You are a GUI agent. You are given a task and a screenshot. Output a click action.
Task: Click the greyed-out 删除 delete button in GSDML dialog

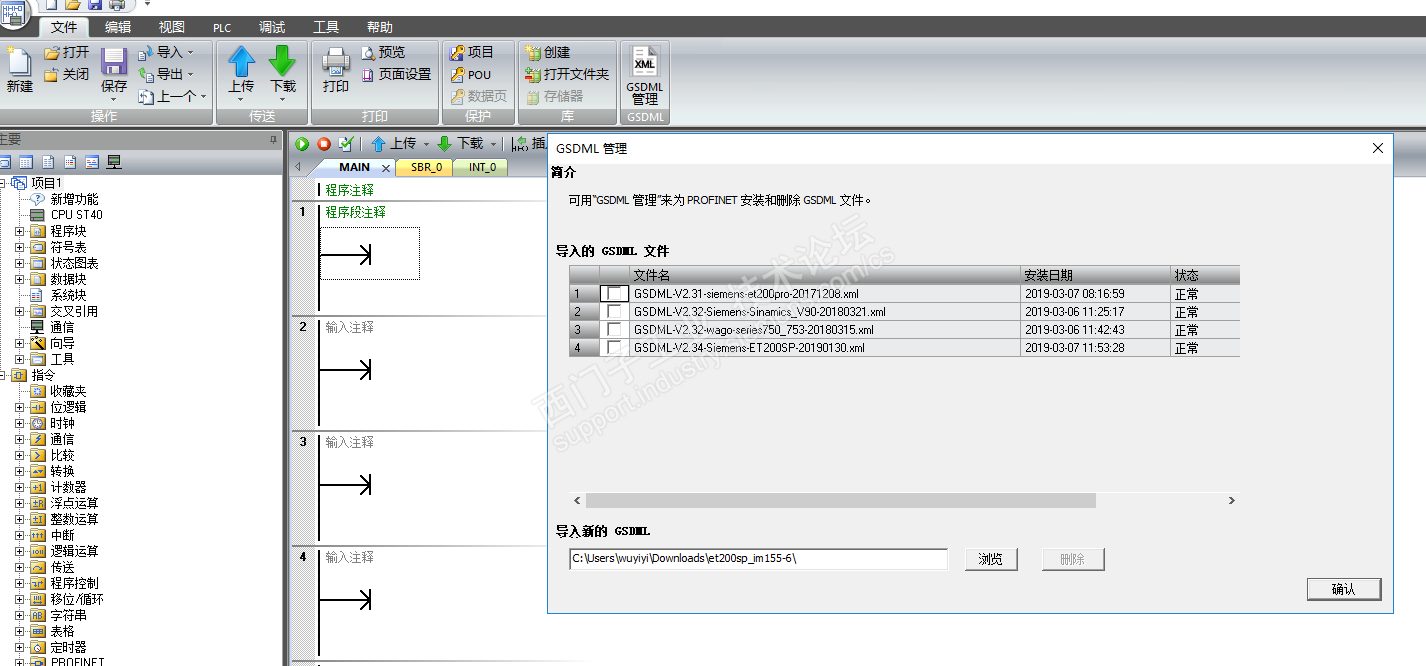tap(1072, 559)
